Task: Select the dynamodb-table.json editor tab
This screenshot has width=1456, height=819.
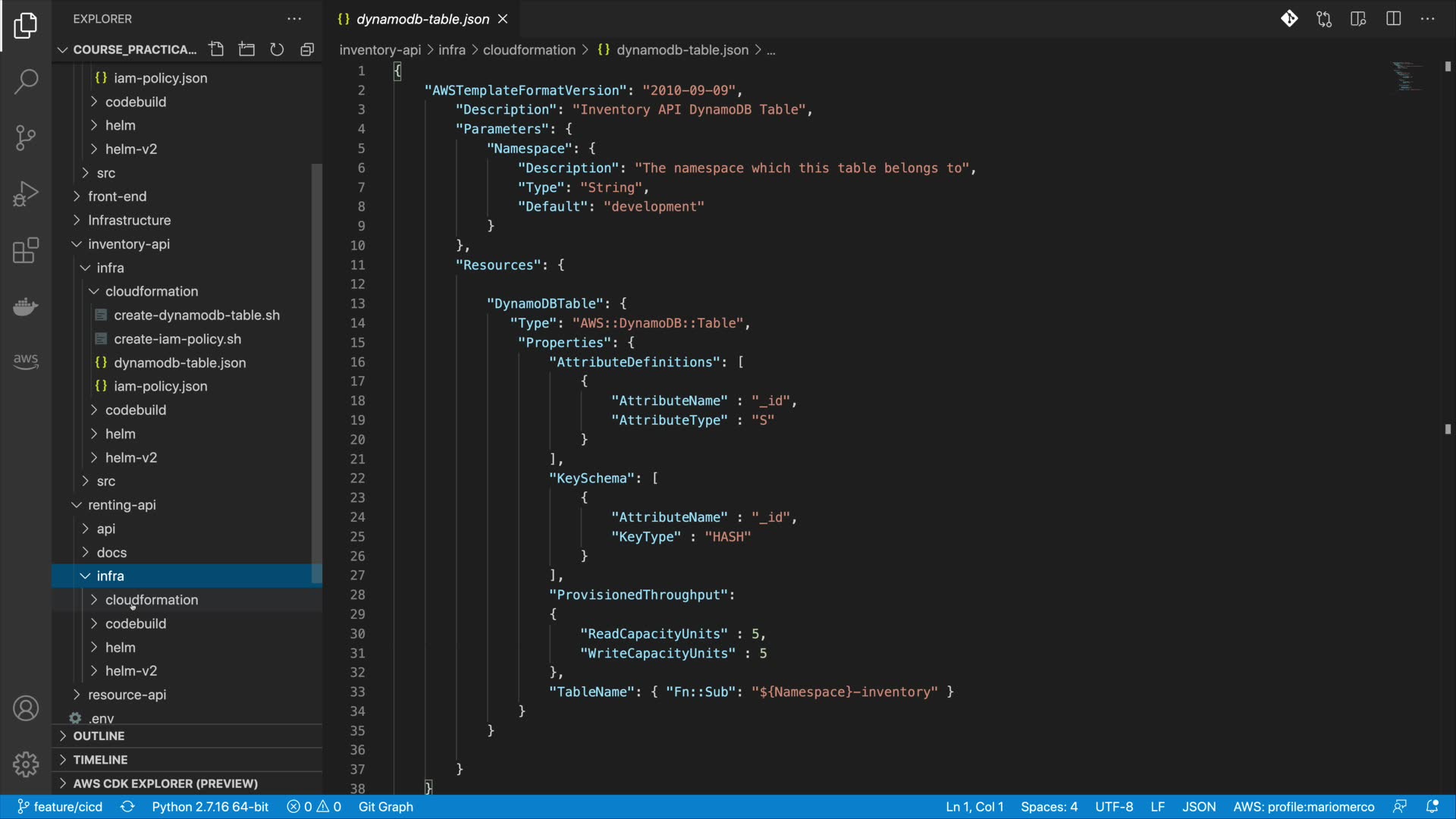Action: click(x=422, y=19)
